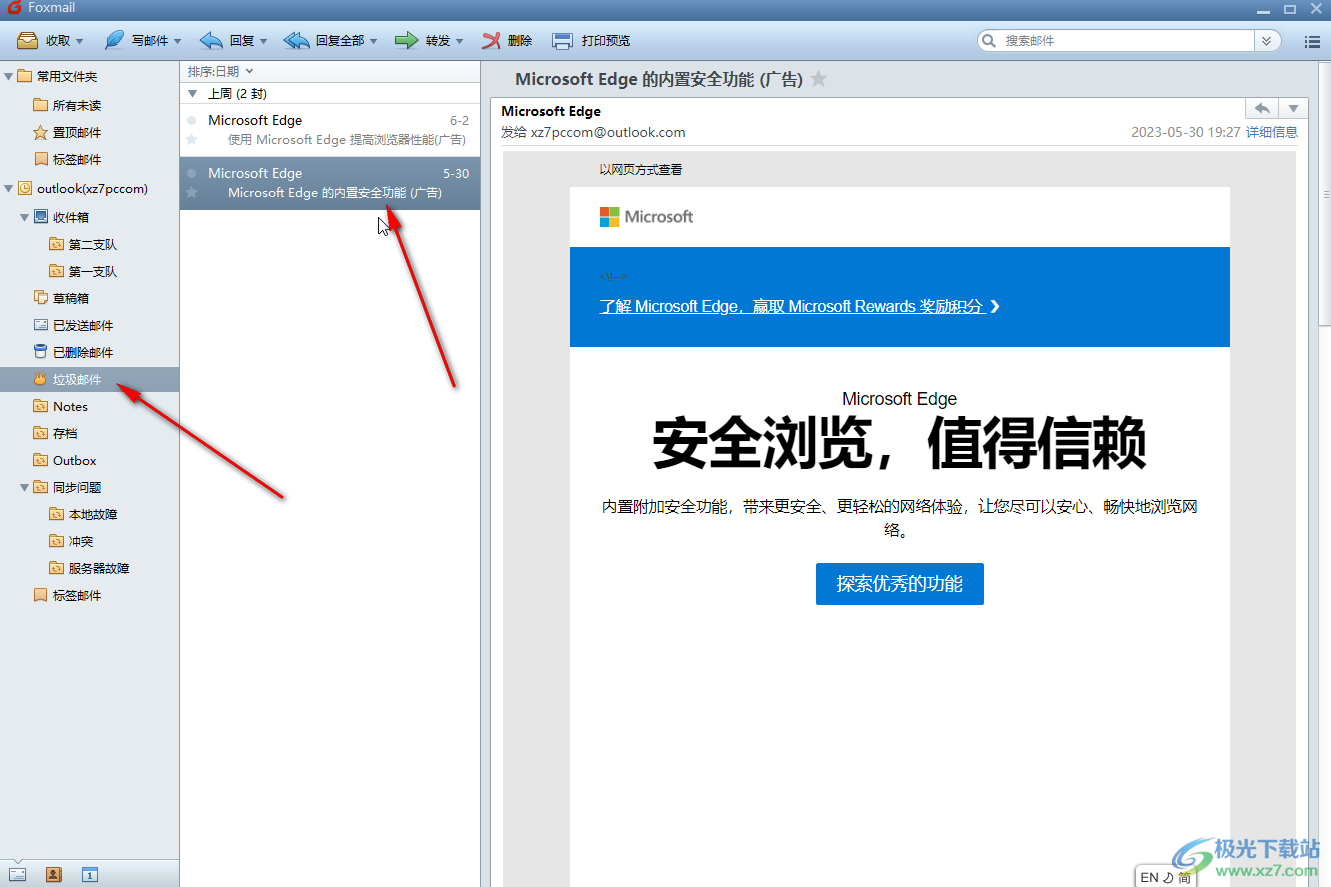Click the 回复 reply button
The width and height of the screenshot is (1331, 887).
(227, 41)
